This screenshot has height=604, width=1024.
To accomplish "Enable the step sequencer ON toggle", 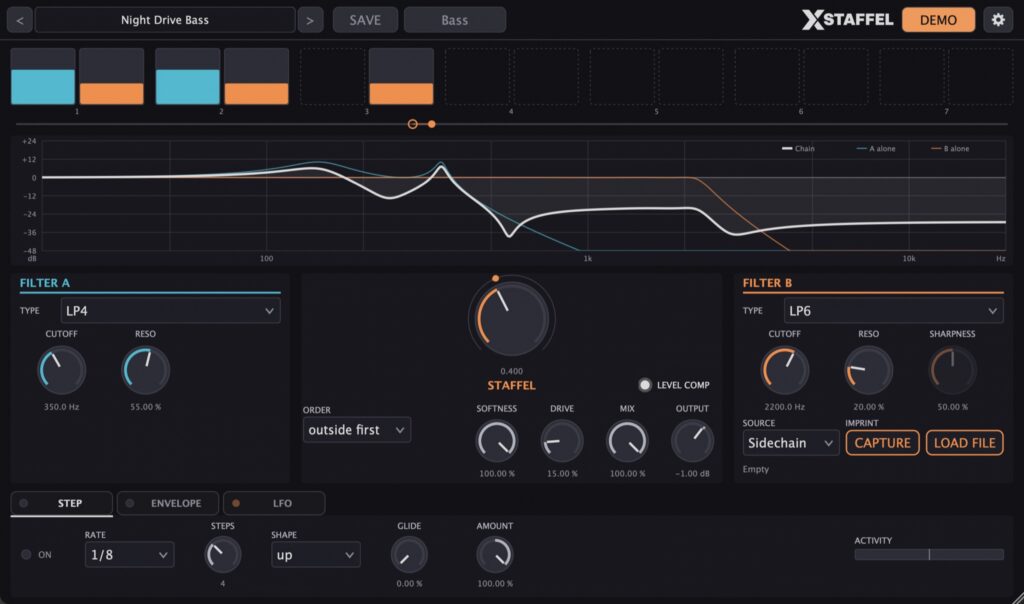I will [26, 554].
